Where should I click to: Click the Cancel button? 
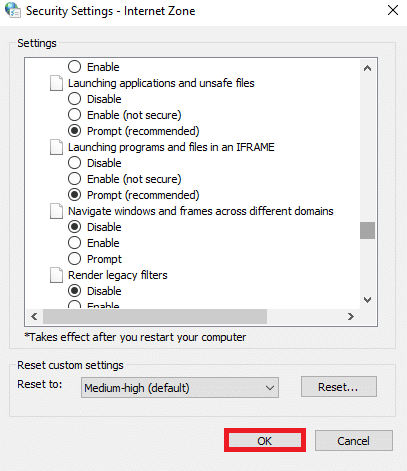pos(354,441)
